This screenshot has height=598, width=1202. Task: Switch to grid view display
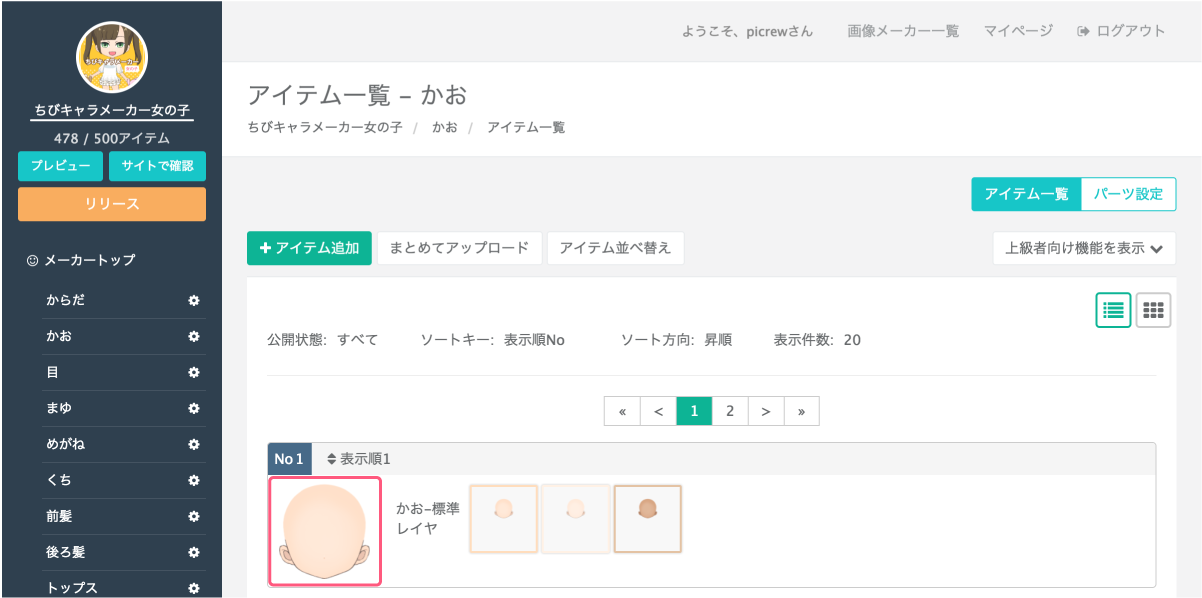pos(1152,310)
